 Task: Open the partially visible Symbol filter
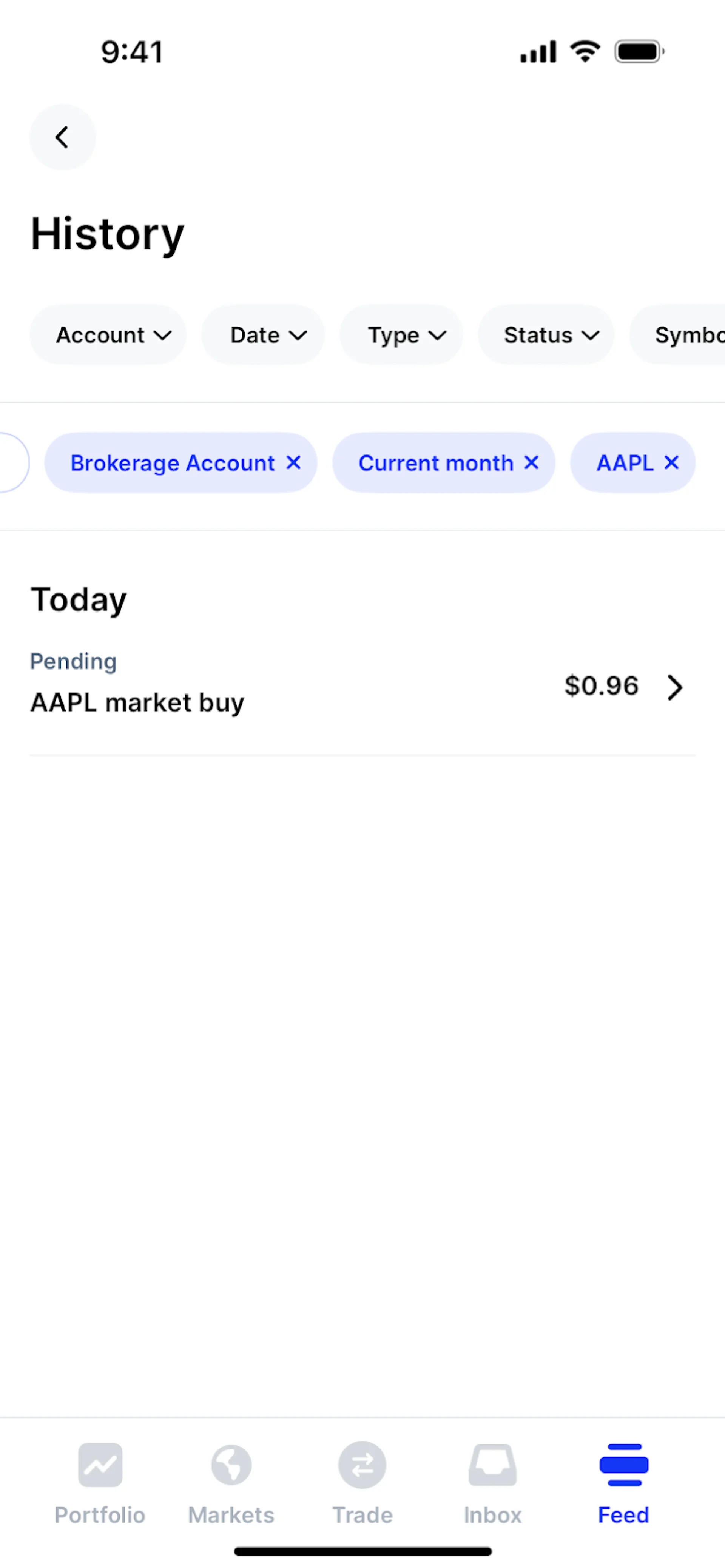pyautogui.click(x=677, y=335)
